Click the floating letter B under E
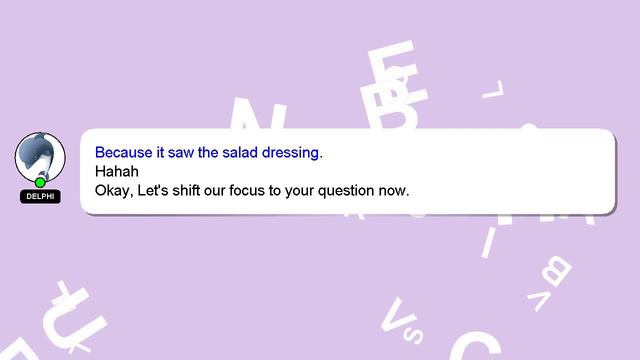Viewport: 640px width, 360px height. click(390, 107)
